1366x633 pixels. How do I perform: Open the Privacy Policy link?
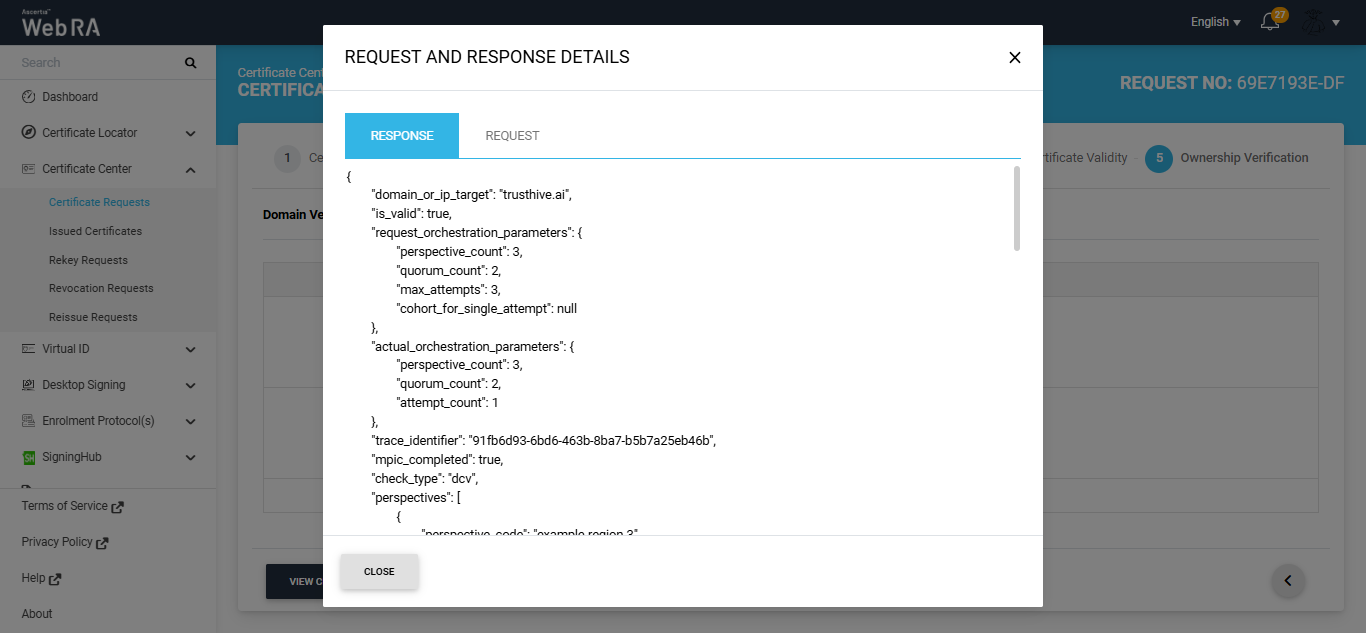64,542
